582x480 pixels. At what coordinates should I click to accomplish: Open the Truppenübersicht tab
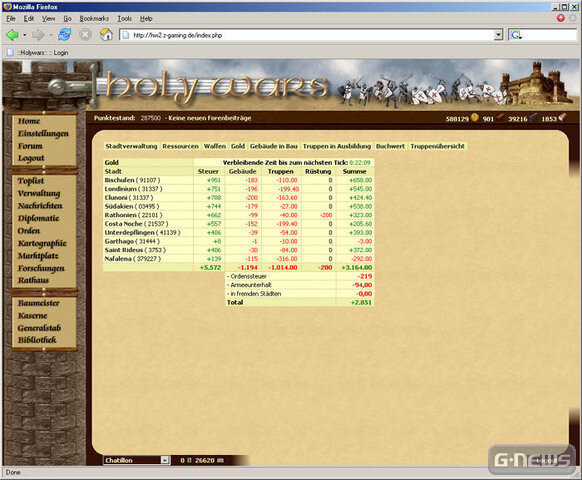pos(437,146)
